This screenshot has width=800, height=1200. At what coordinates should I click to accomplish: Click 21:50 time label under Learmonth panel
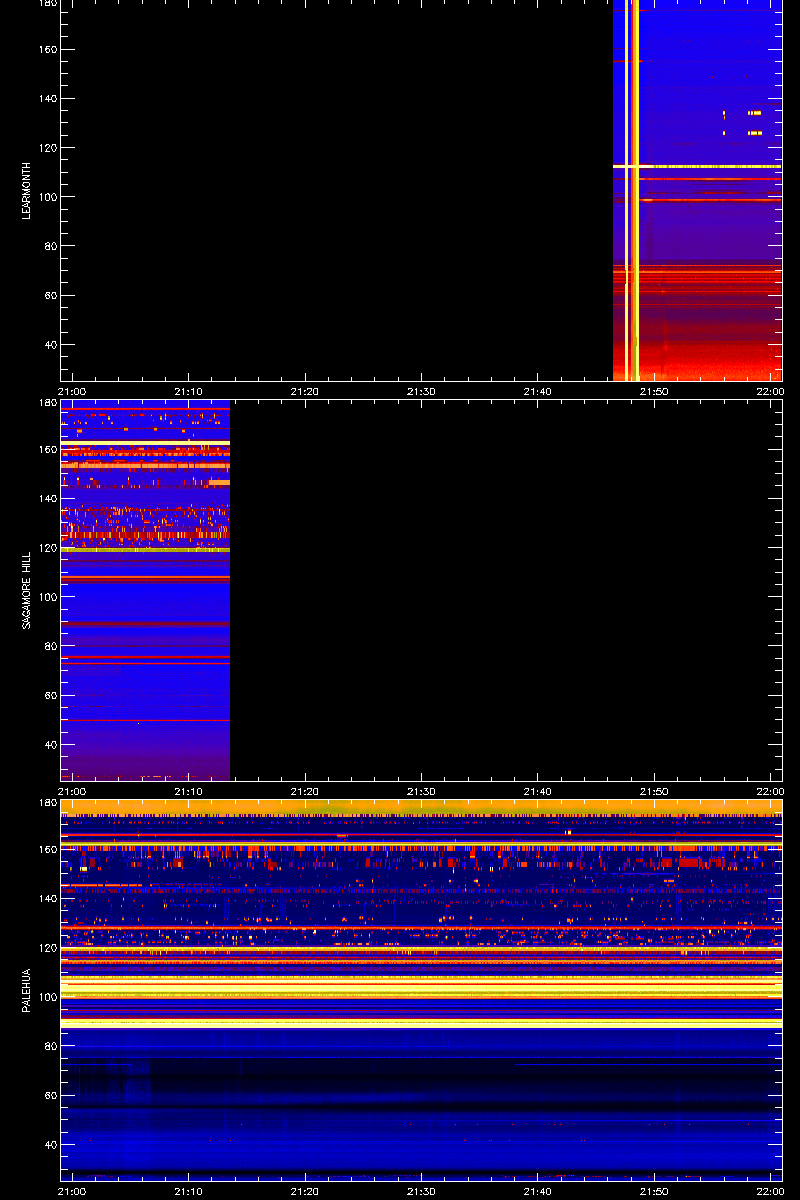654,391
